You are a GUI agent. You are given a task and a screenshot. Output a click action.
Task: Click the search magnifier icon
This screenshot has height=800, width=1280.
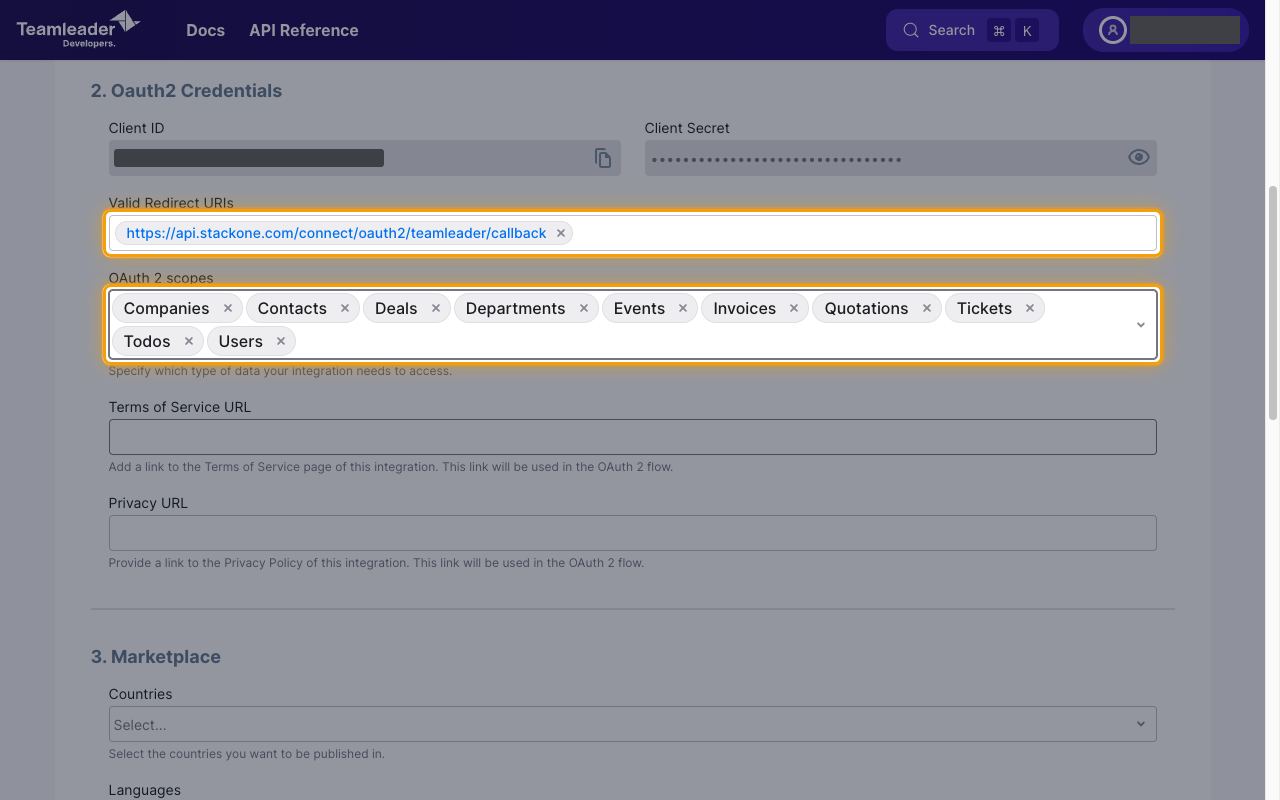click(x=911, y=30)
